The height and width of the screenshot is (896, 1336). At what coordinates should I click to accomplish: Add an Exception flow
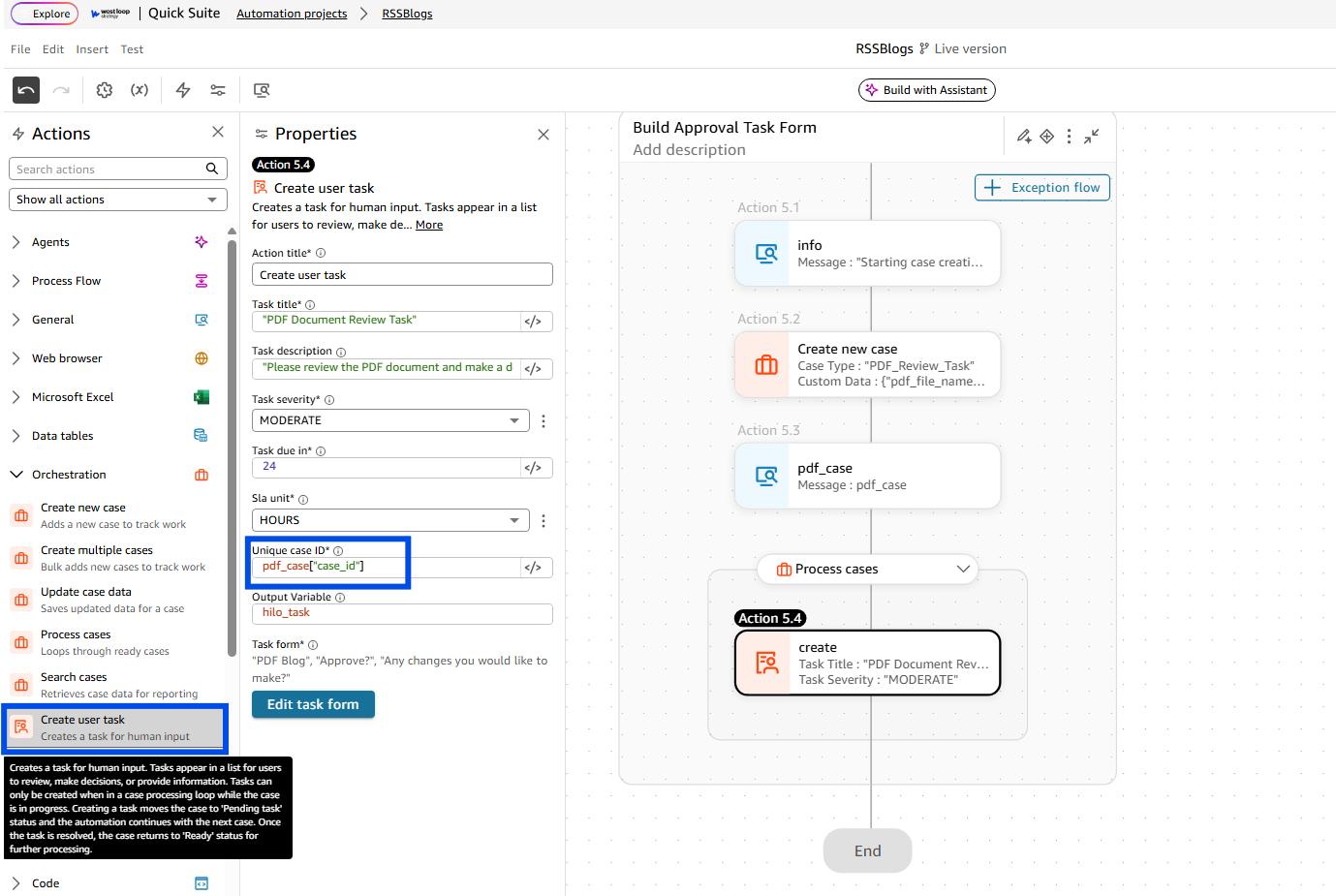click(1042, 188)
